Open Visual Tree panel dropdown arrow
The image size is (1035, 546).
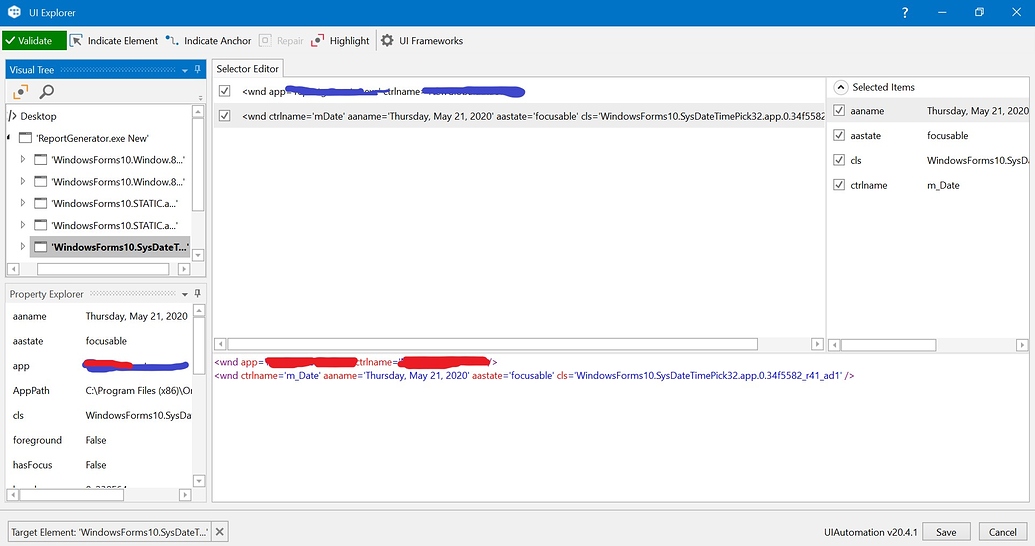click(185, 70)
